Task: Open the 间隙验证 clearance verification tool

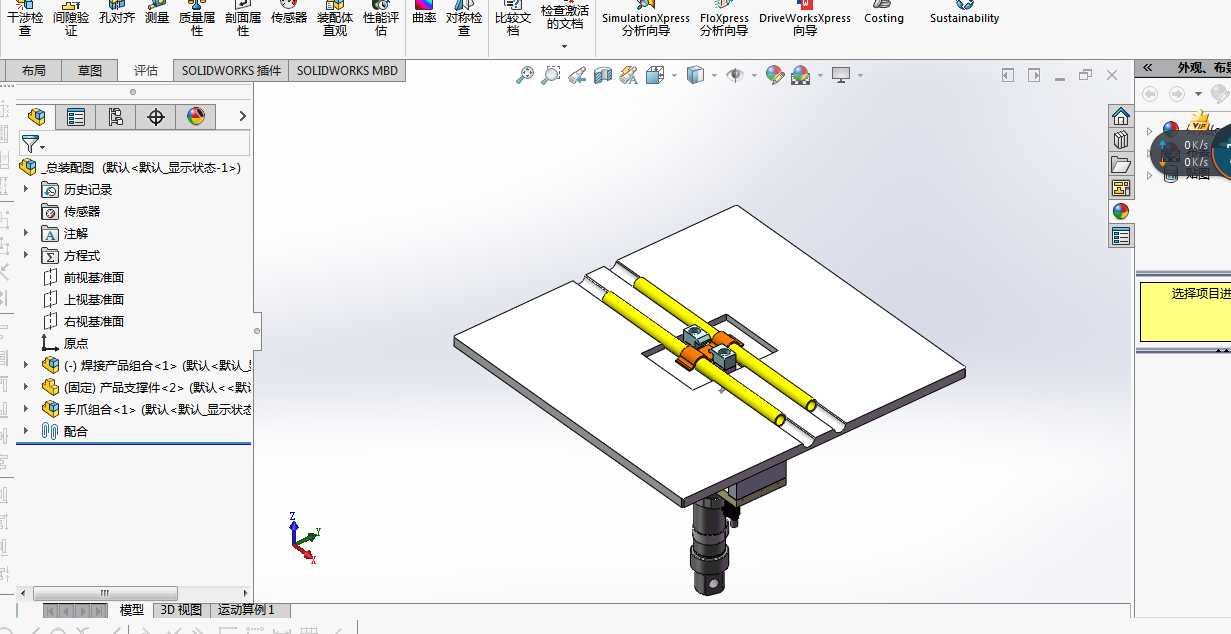Action: [x=71, y=17]
